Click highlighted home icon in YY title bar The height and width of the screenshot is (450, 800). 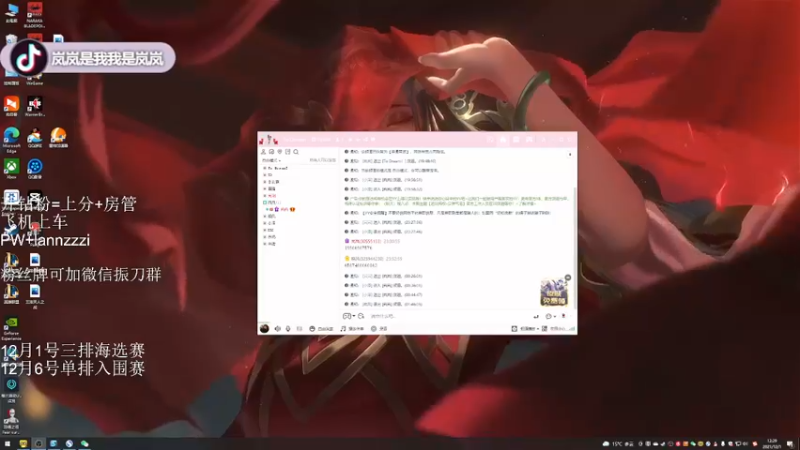tap(503, 139)
